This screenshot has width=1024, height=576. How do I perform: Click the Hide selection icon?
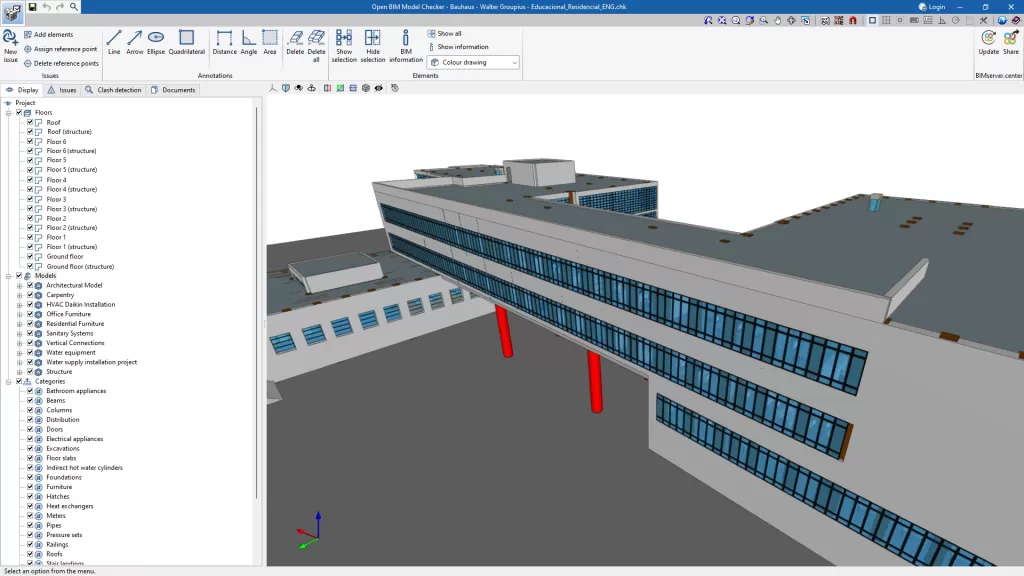(x=373, y=46)
